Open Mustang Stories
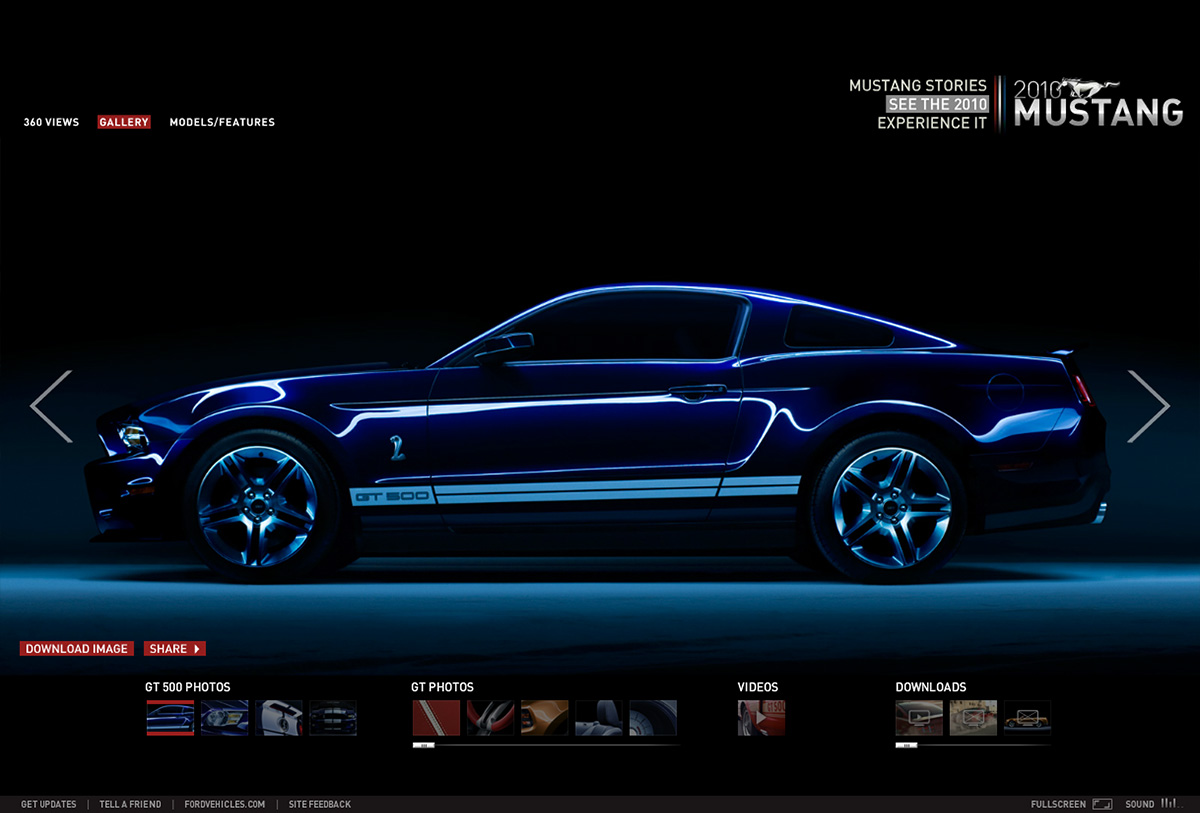 [918, 86]
